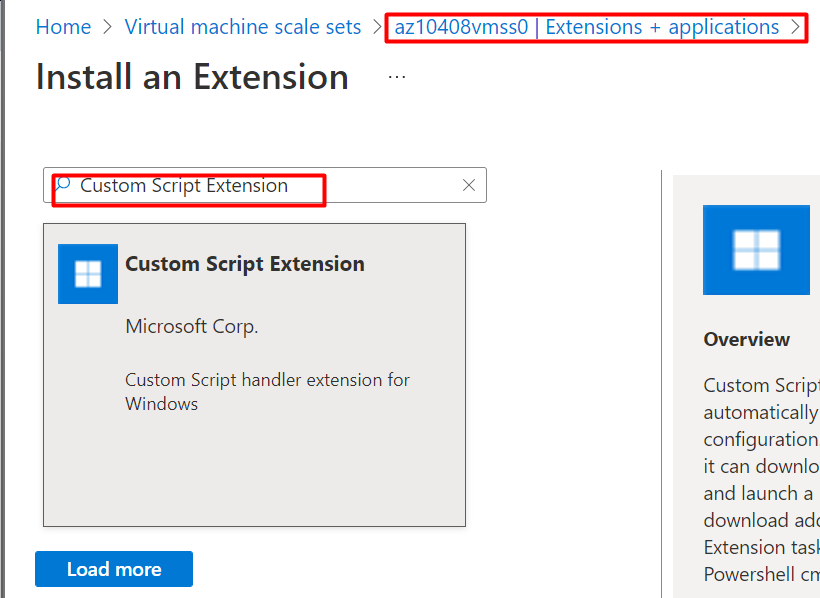Focus the Custom Script Extension search field
This screenshot has height=598, width=820.
(x=265, y=185)
